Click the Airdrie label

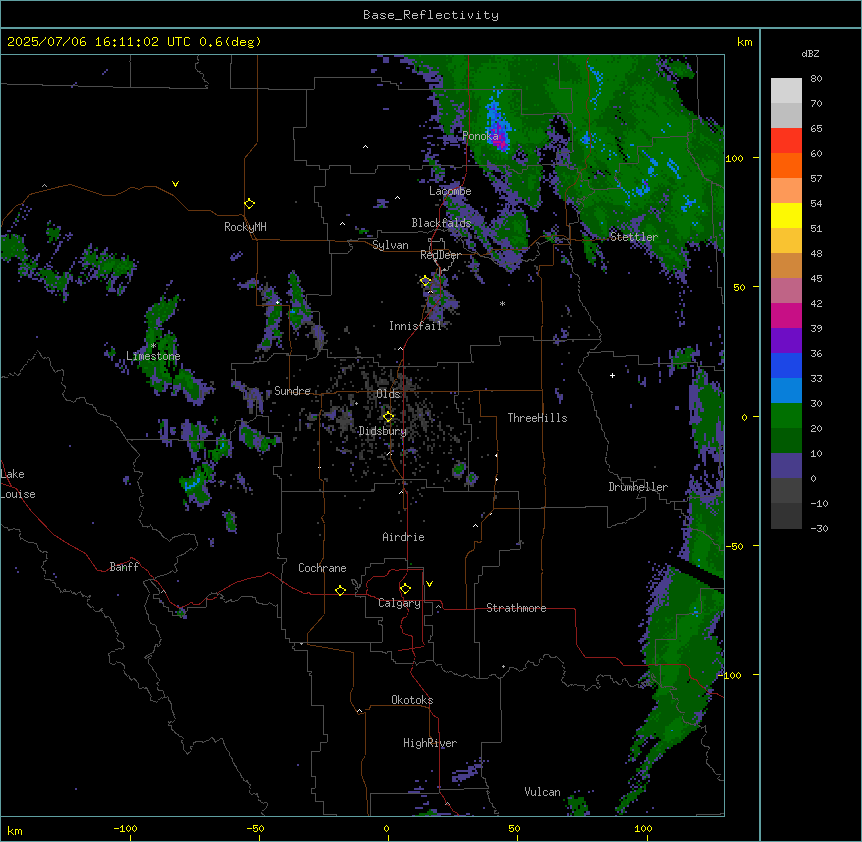coord(403,537)
